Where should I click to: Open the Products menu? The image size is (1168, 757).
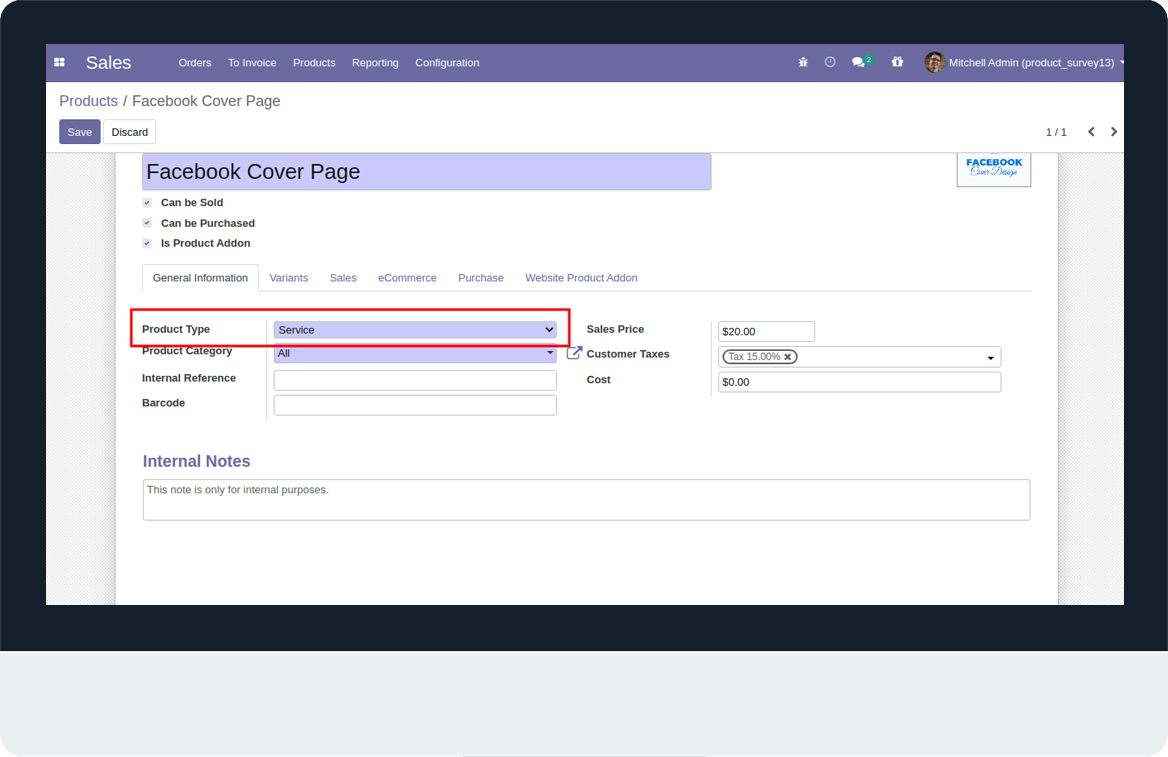[314, 63]
